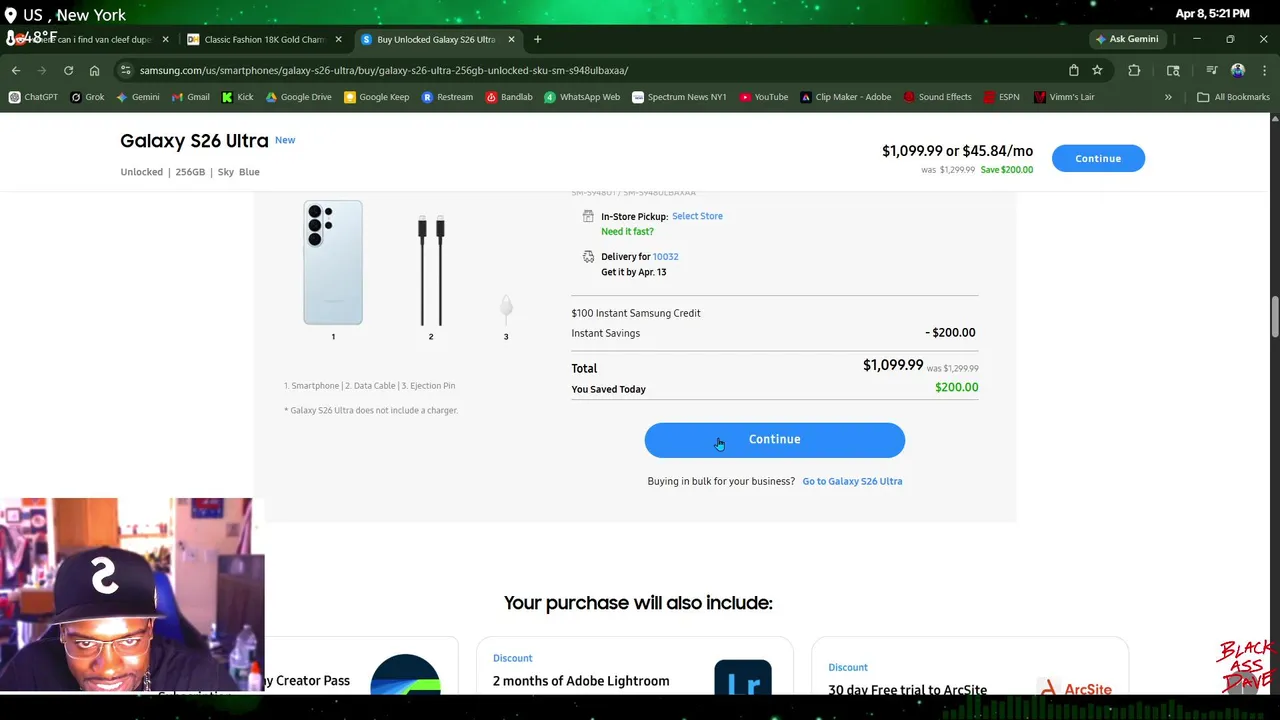Open the Go to Galaxy S26 Ultra link

pos(852,481)
